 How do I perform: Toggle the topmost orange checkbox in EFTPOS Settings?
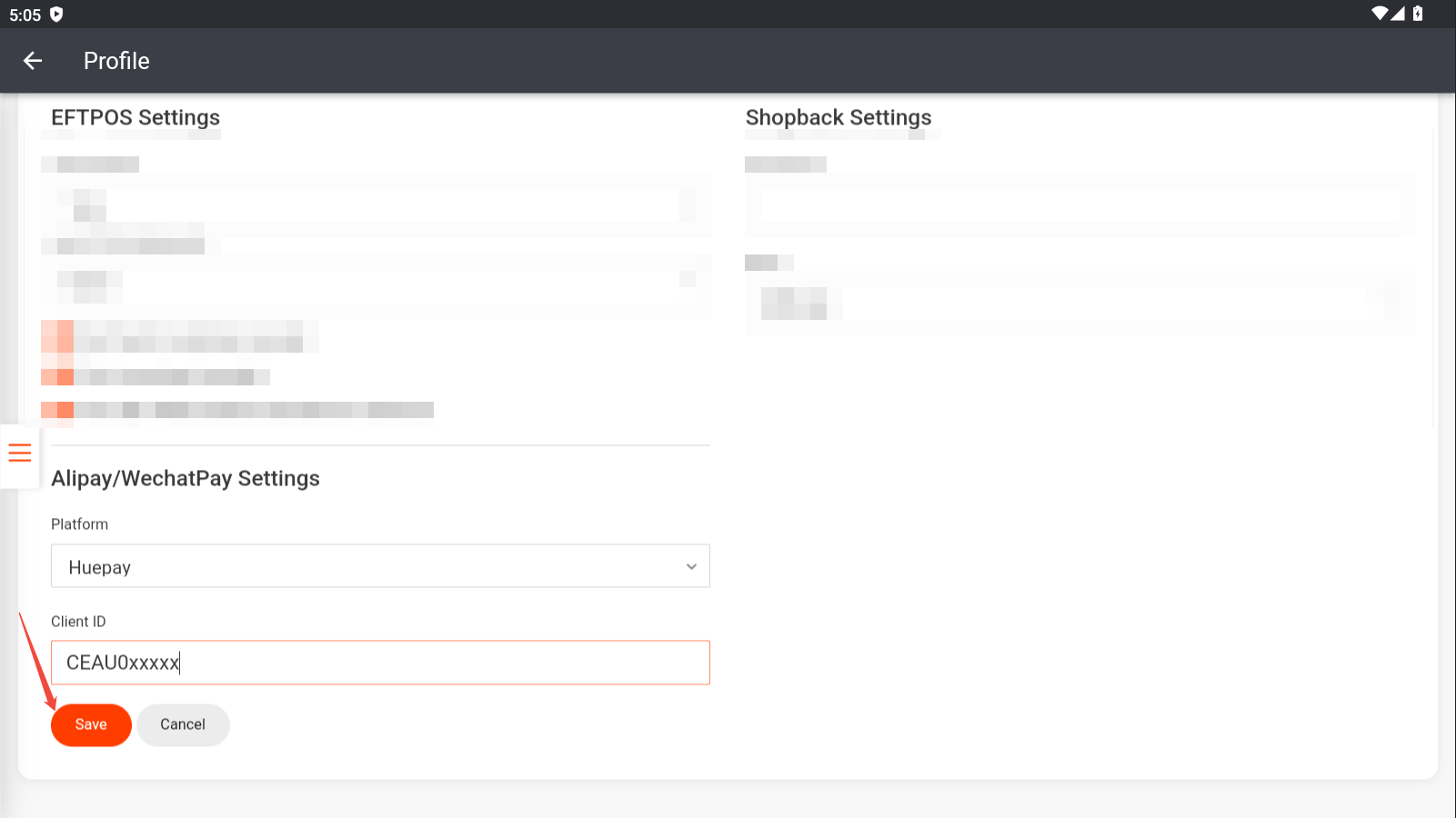point(58,336)
